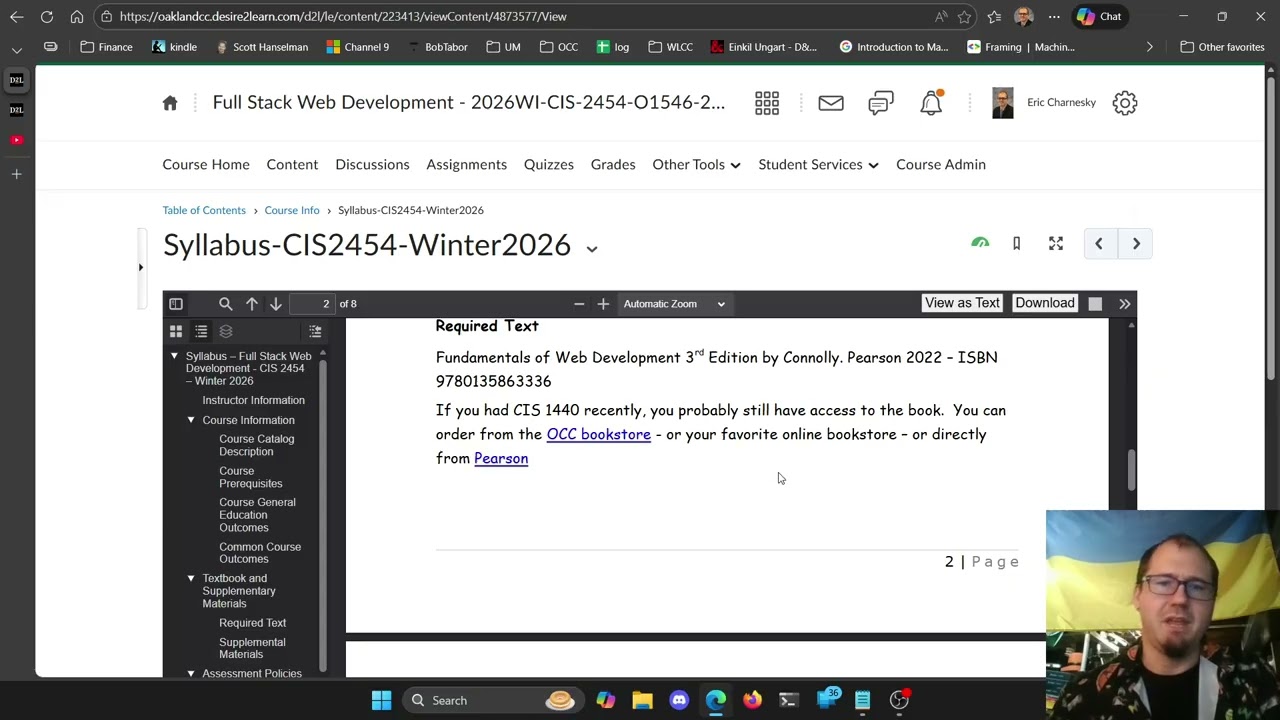Click the View as Text button
Image resolution: width=1280 pixels, height=720 pixels.
[x=962, y=303]
